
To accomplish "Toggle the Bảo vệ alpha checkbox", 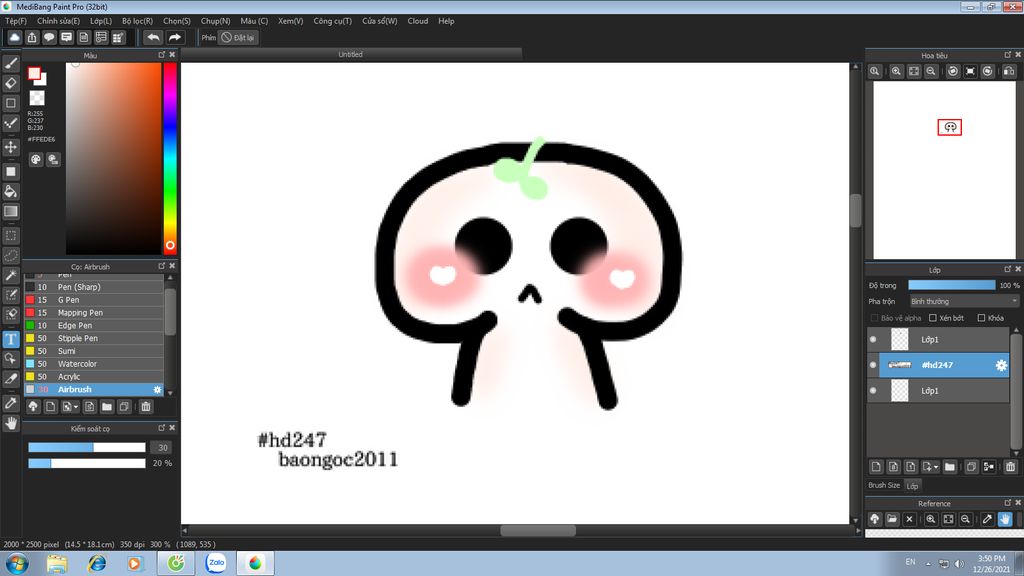I will click(x=874, y=318).
